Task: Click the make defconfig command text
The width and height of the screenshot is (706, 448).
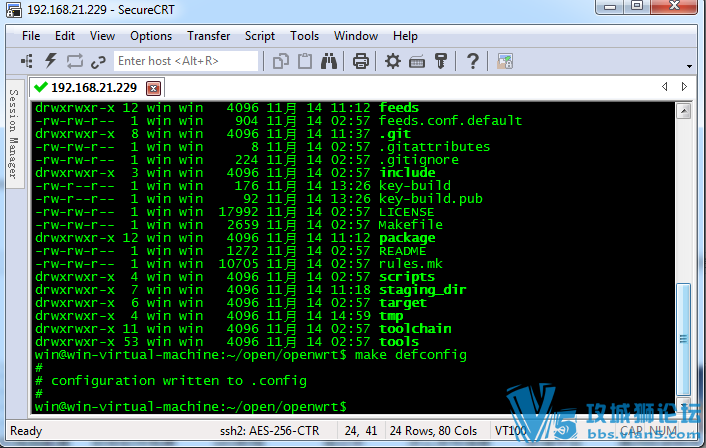Action: [411, 355]
